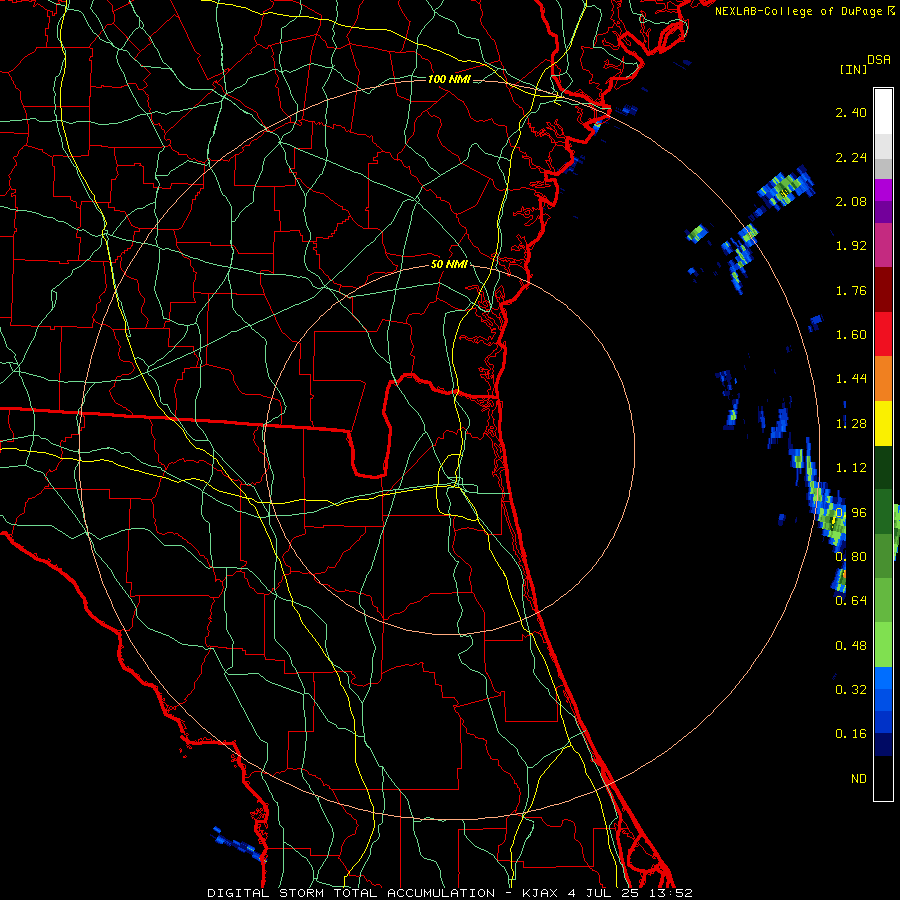Select the bright red swatch in color scale
The width and height of the screenshot is (900, 900).
click(x=883, y=334)
